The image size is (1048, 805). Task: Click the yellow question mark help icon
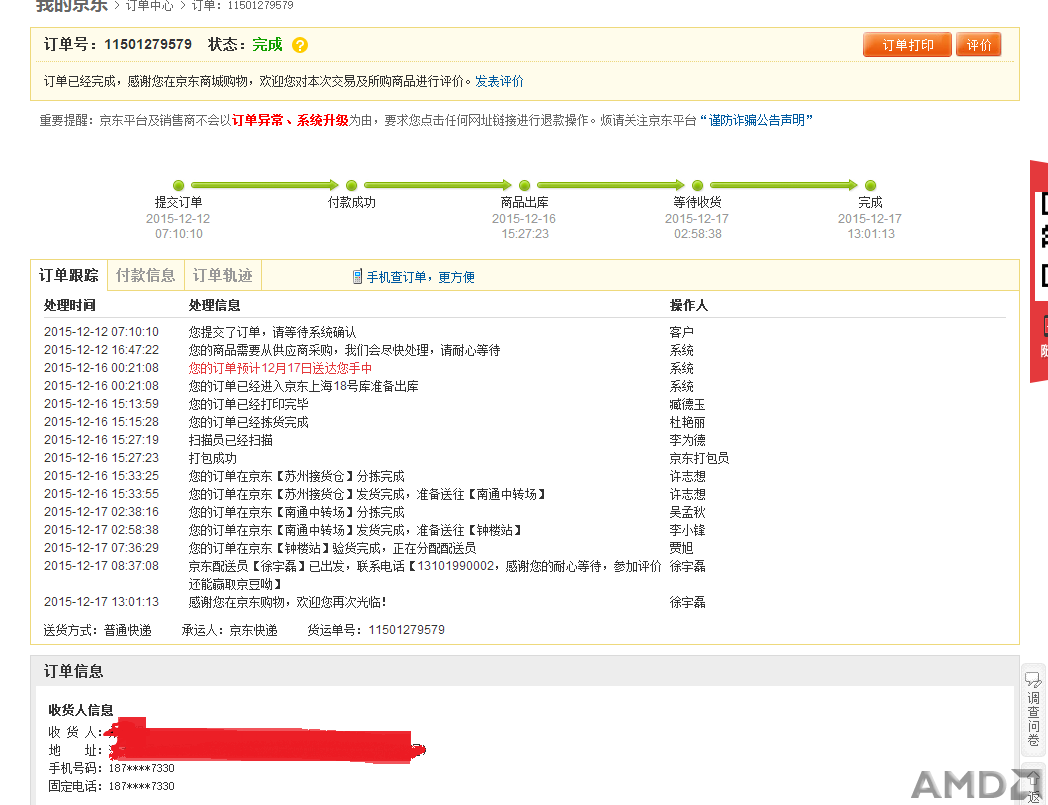tap(300, 45)
